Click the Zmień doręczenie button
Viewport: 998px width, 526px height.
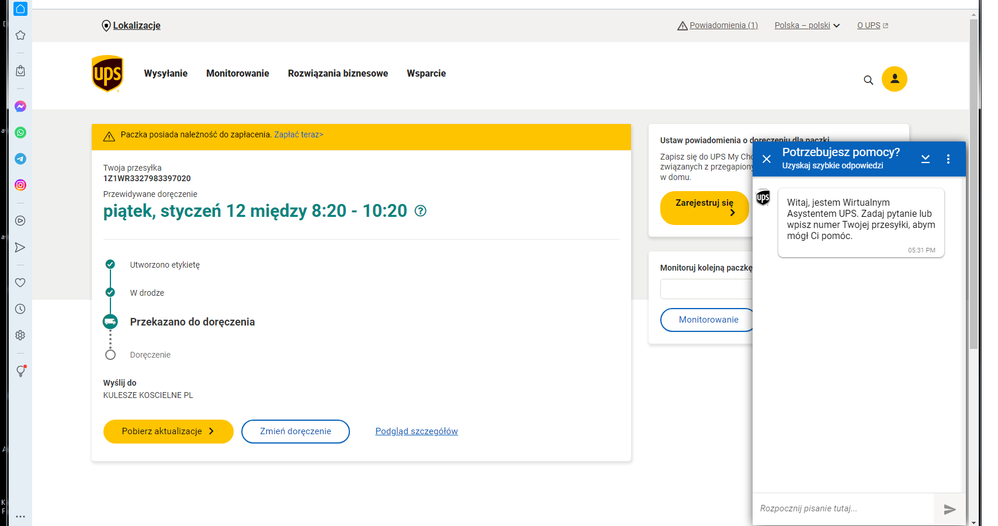coord(295,431)
